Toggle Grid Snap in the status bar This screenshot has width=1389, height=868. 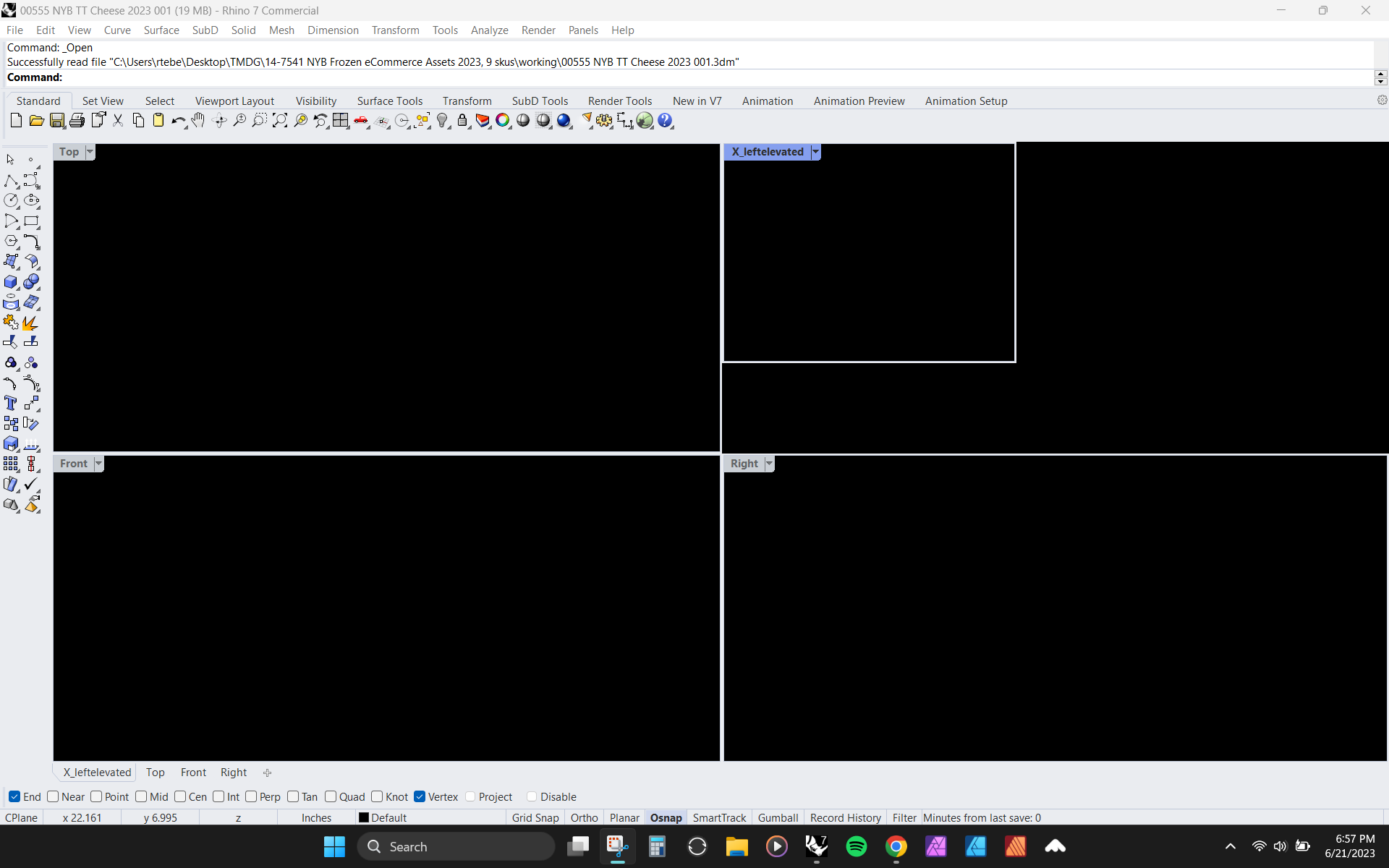[x=535, y=817]
